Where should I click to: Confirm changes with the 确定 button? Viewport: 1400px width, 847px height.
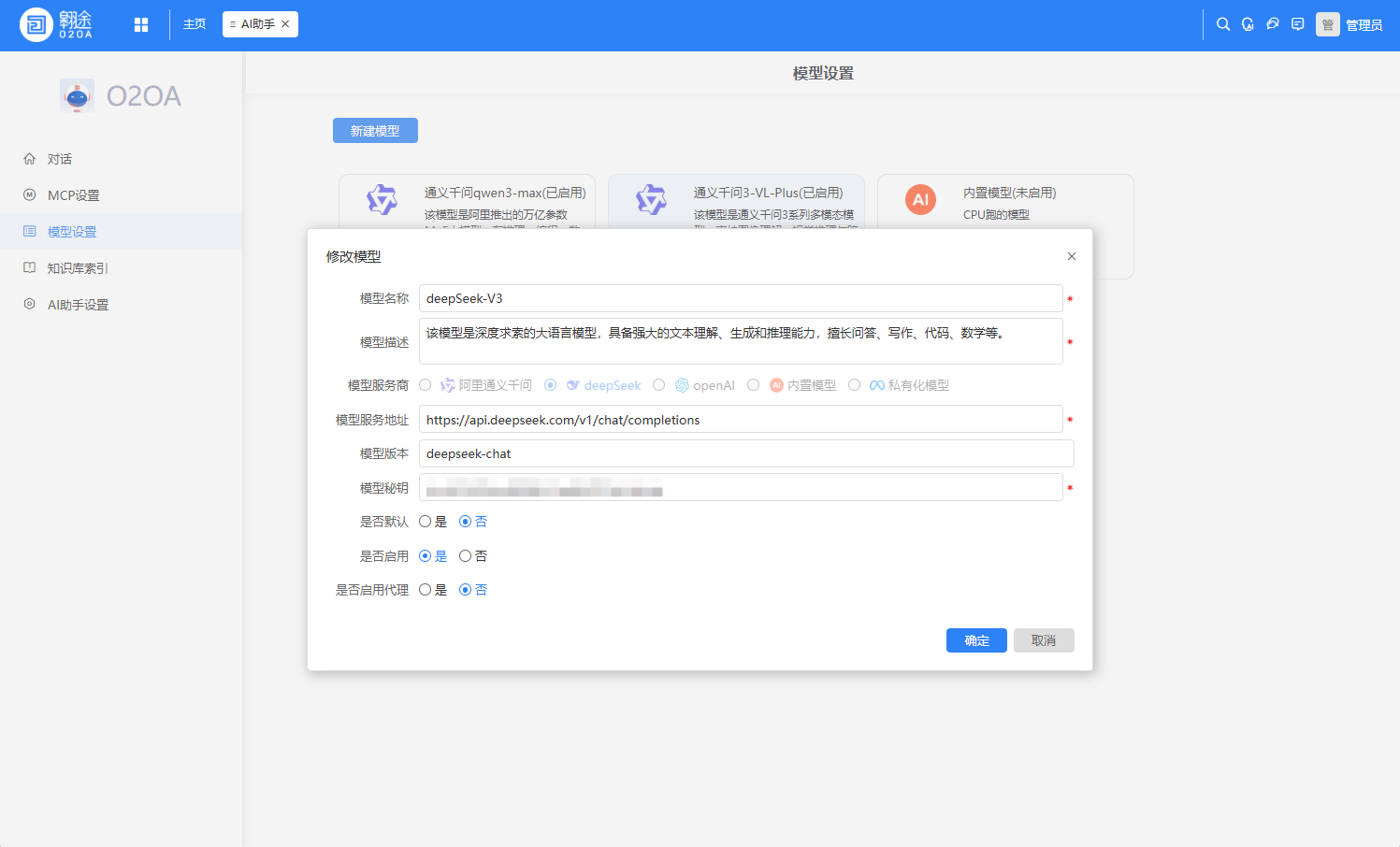coord(976,640)
